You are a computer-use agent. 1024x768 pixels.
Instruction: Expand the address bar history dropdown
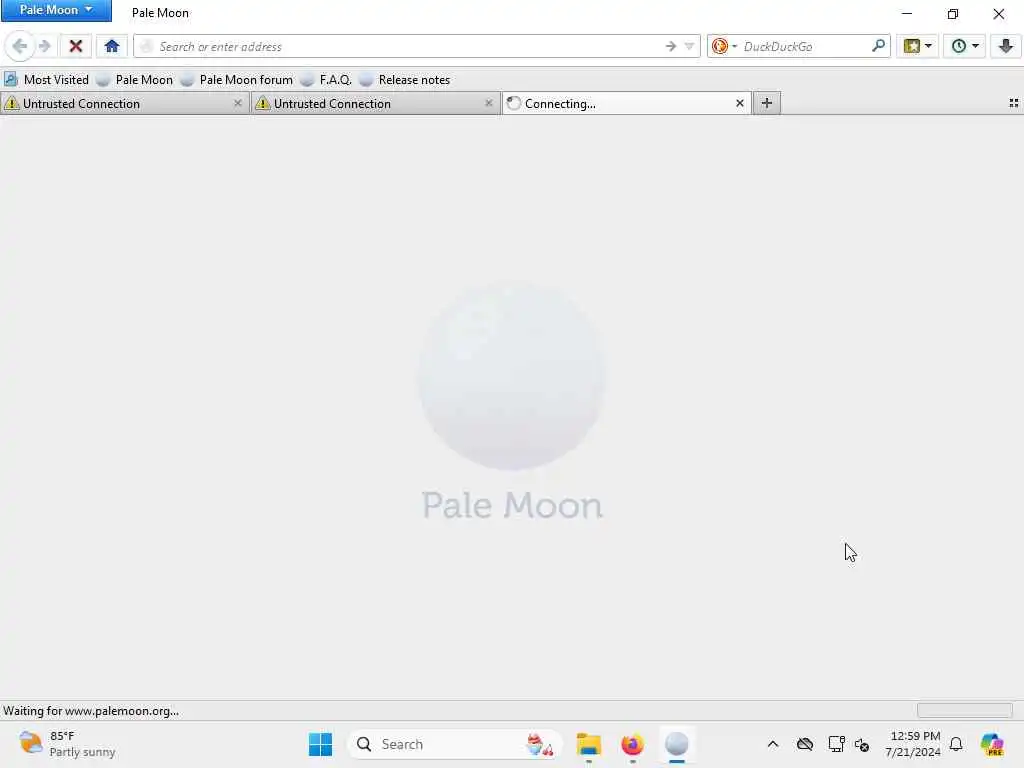click(689, 46)
